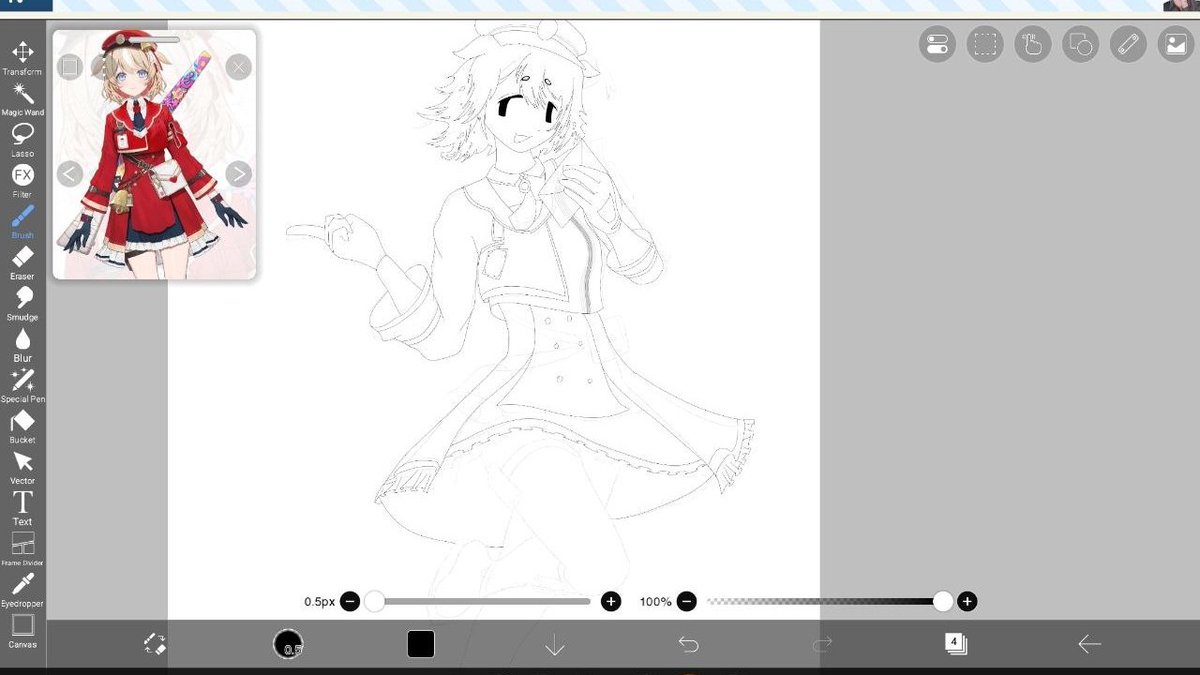This screenshot has width=1200, height=675.
Task: Pick the Smudge tool
Action: (x=22, y=304)
